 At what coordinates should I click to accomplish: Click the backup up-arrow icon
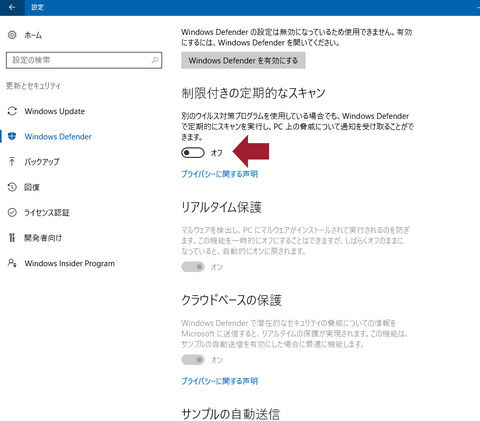pyautogui.click(x=12, y=162)
